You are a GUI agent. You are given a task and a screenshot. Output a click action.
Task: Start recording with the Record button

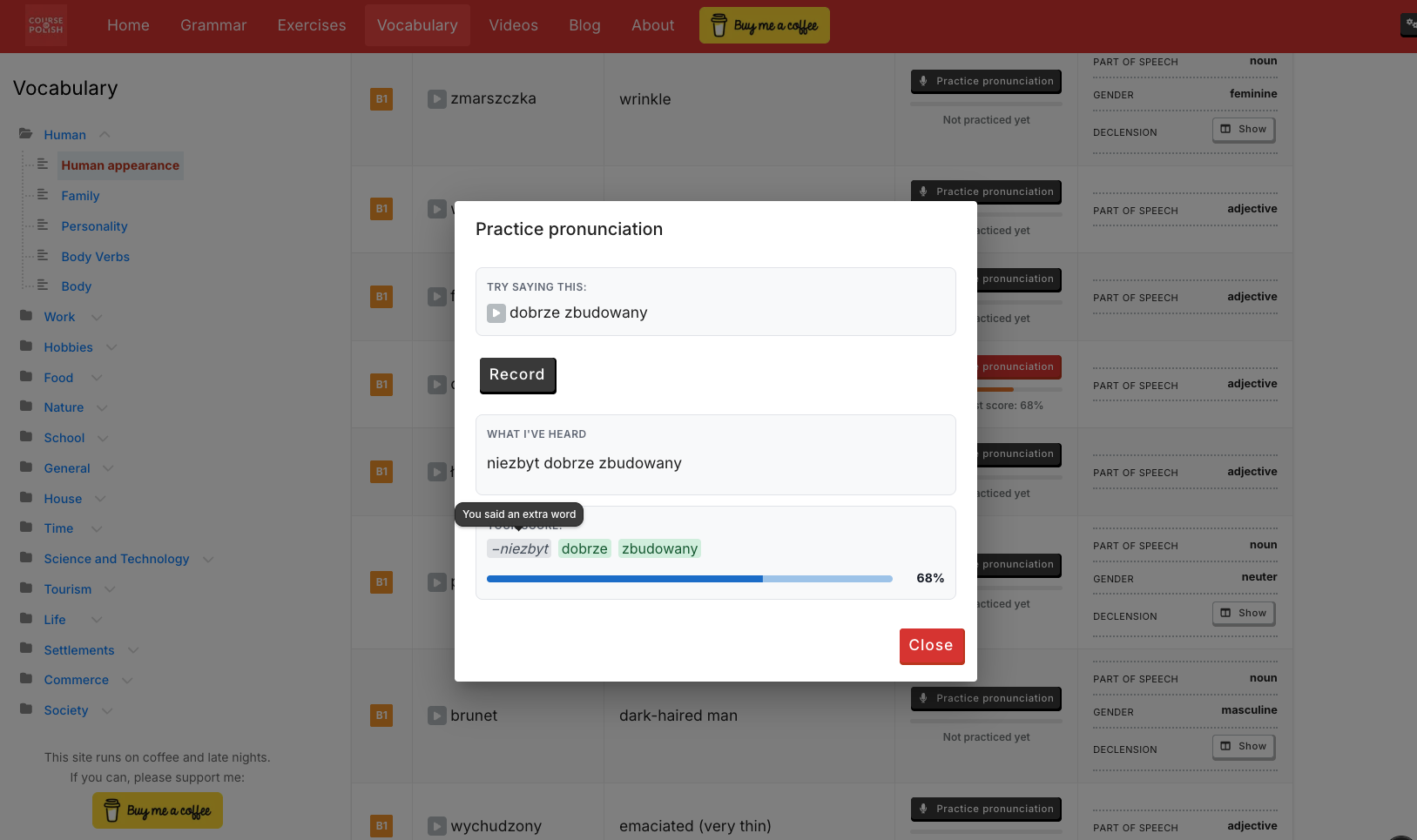point(517,375)
